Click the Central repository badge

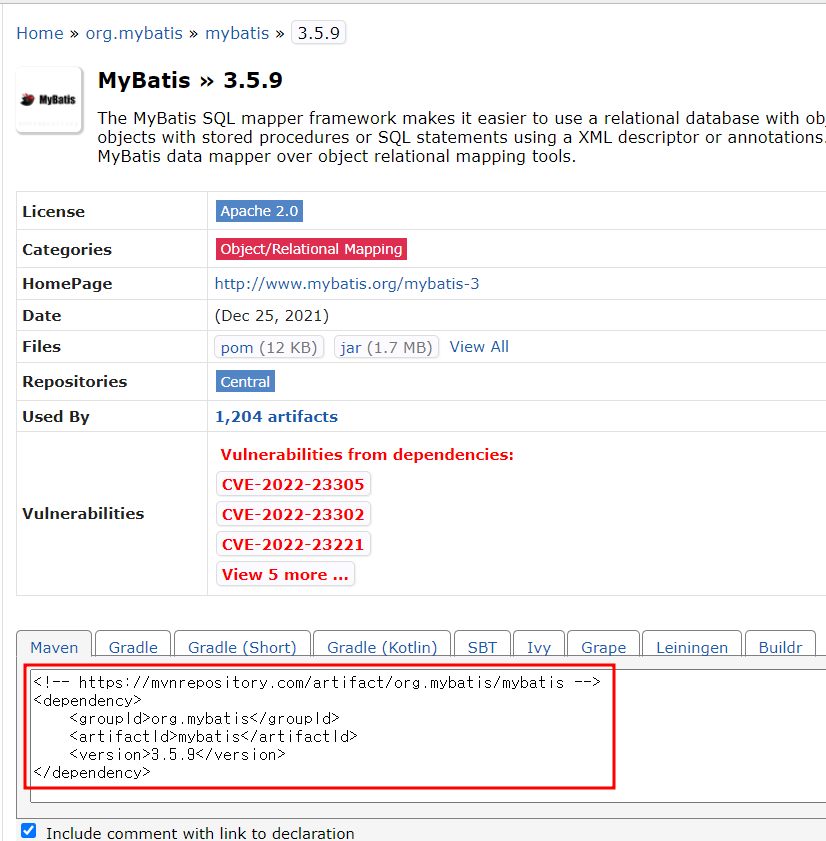244,381
